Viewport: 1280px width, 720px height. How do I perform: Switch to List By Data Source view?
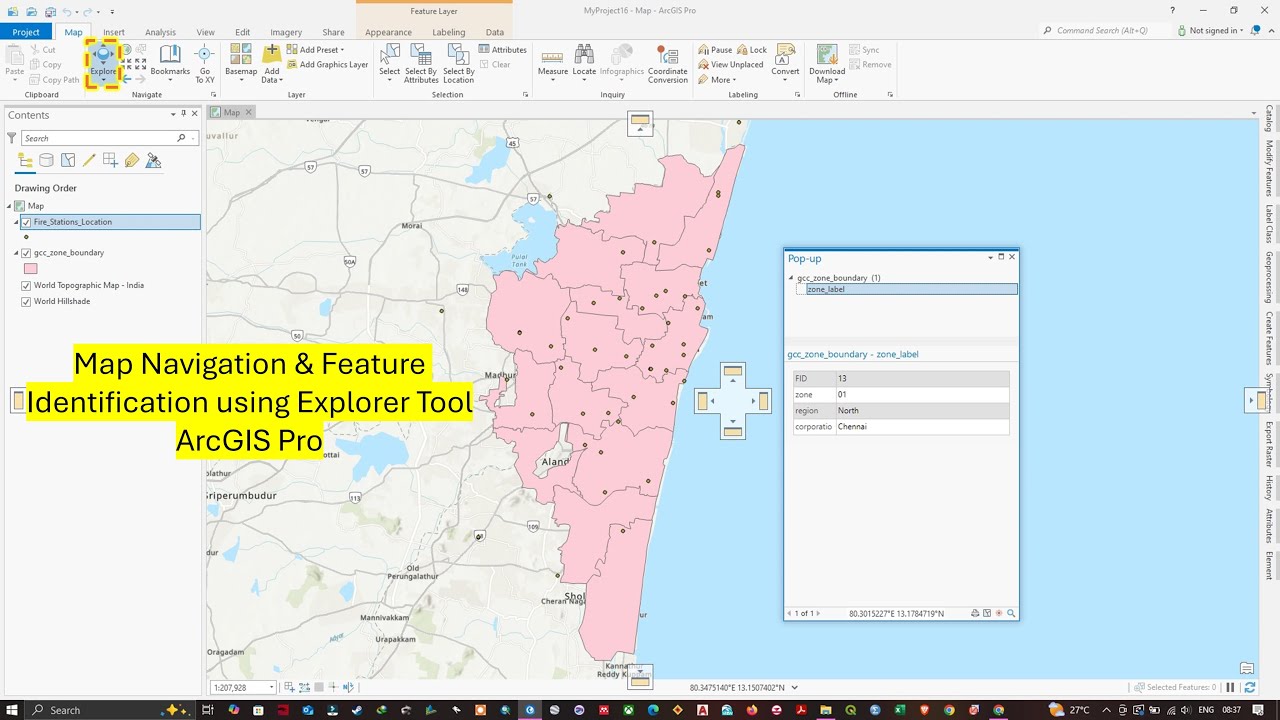point(46,160)
